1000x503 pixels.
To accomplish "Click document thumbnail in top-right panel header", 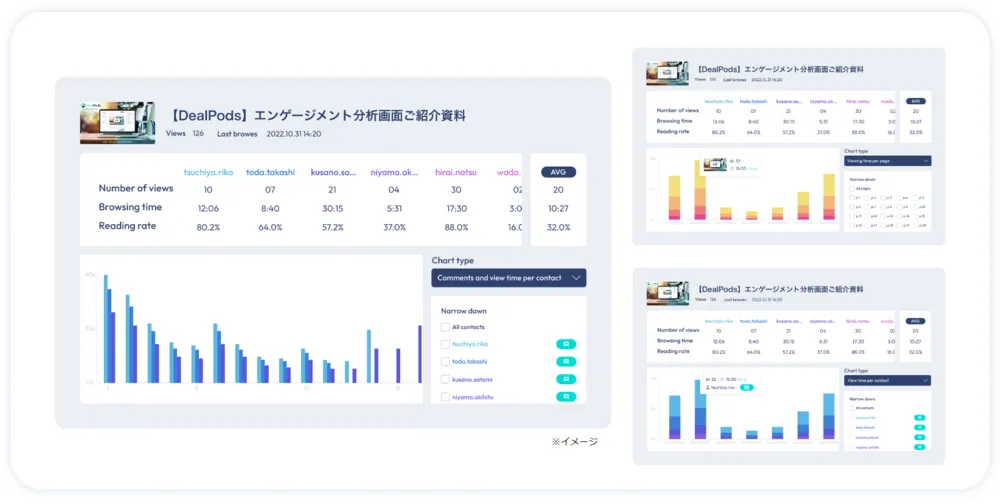I will [x=667, y=73].
